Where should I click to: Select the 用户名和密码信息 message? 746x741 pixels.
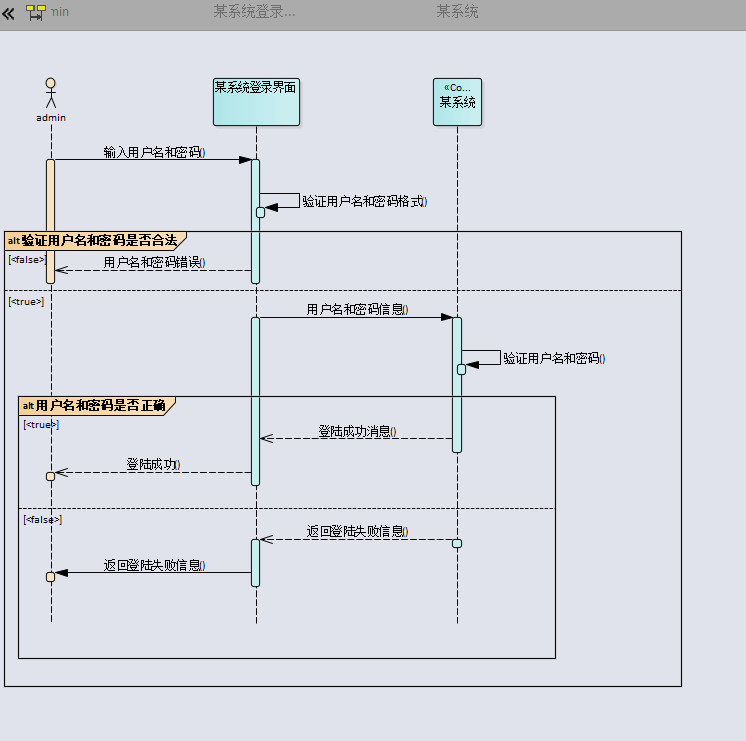point(356,310)
